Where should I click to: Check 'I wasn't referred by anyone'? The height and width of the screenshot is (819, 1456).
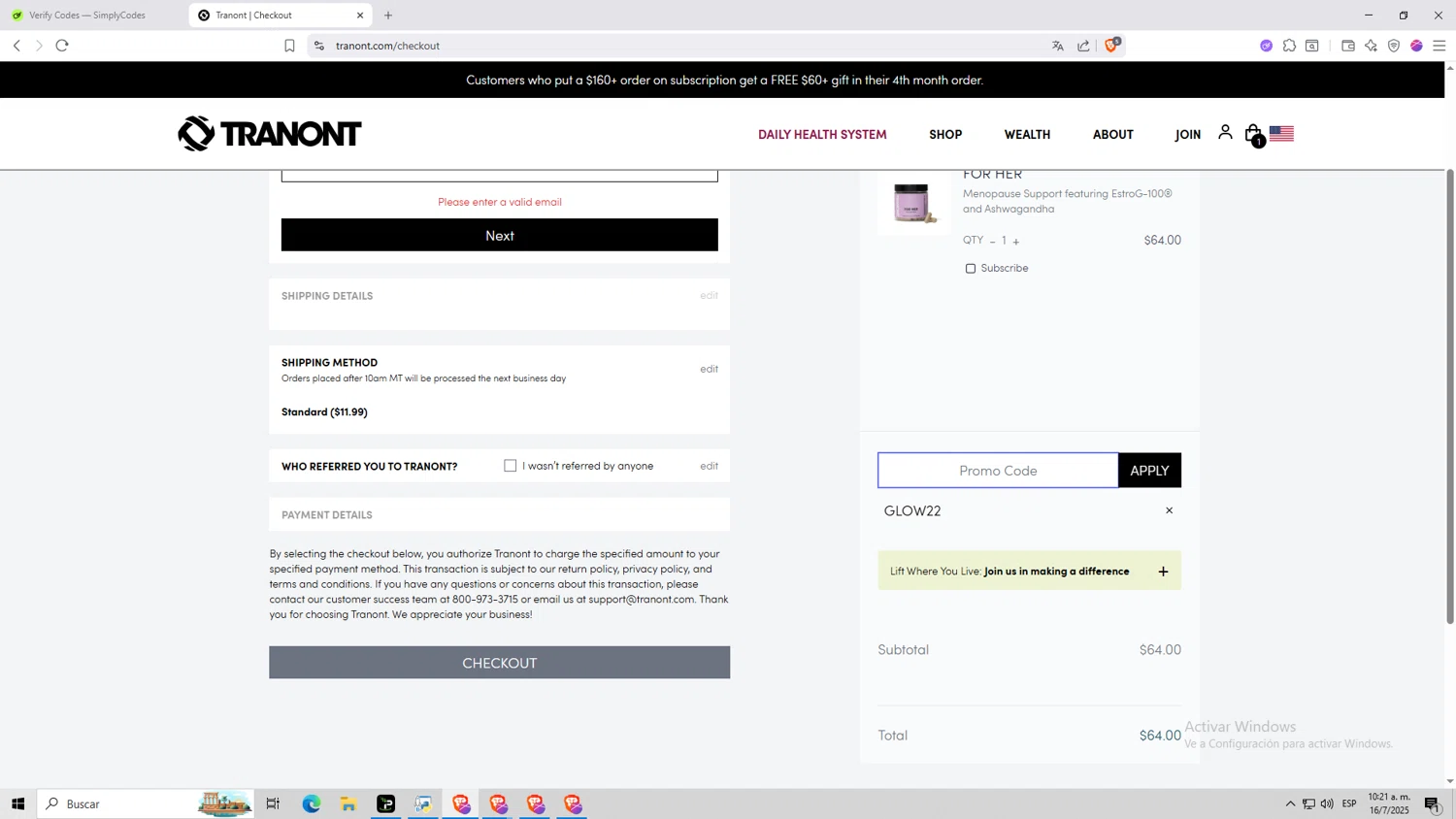tap(511, 466)
